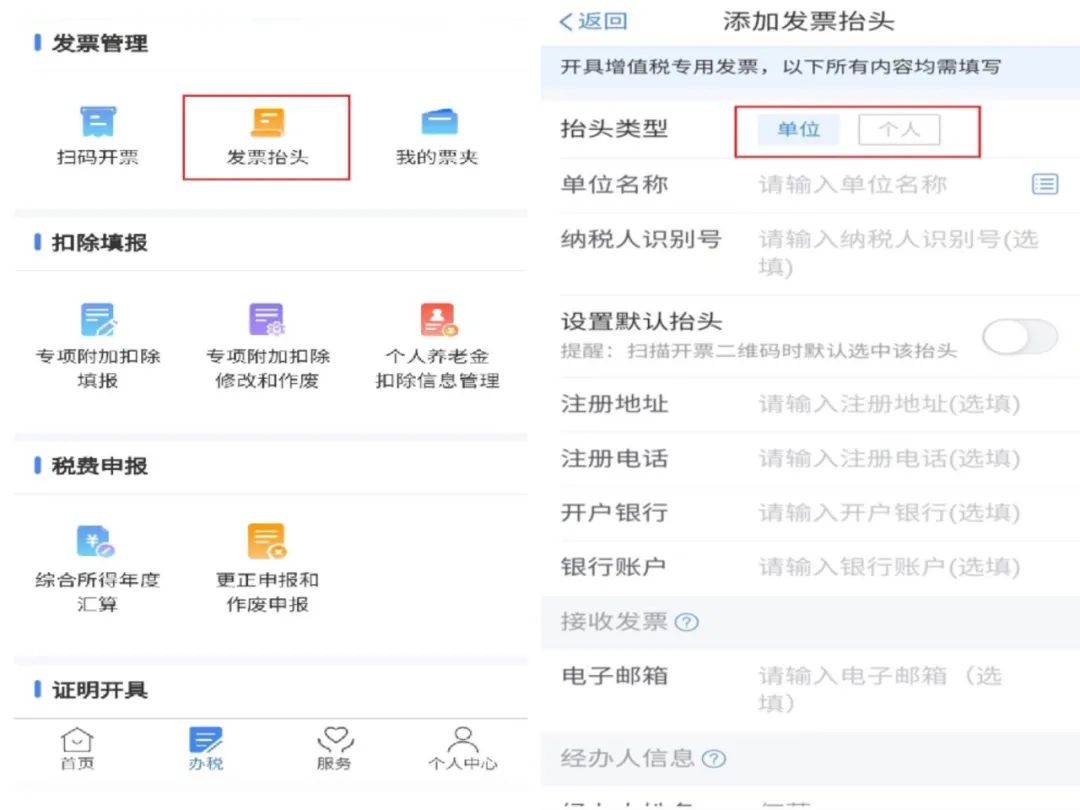Select 单位 header type
The height and width of the screenshot is (810, 1080).
click(798, 129)
